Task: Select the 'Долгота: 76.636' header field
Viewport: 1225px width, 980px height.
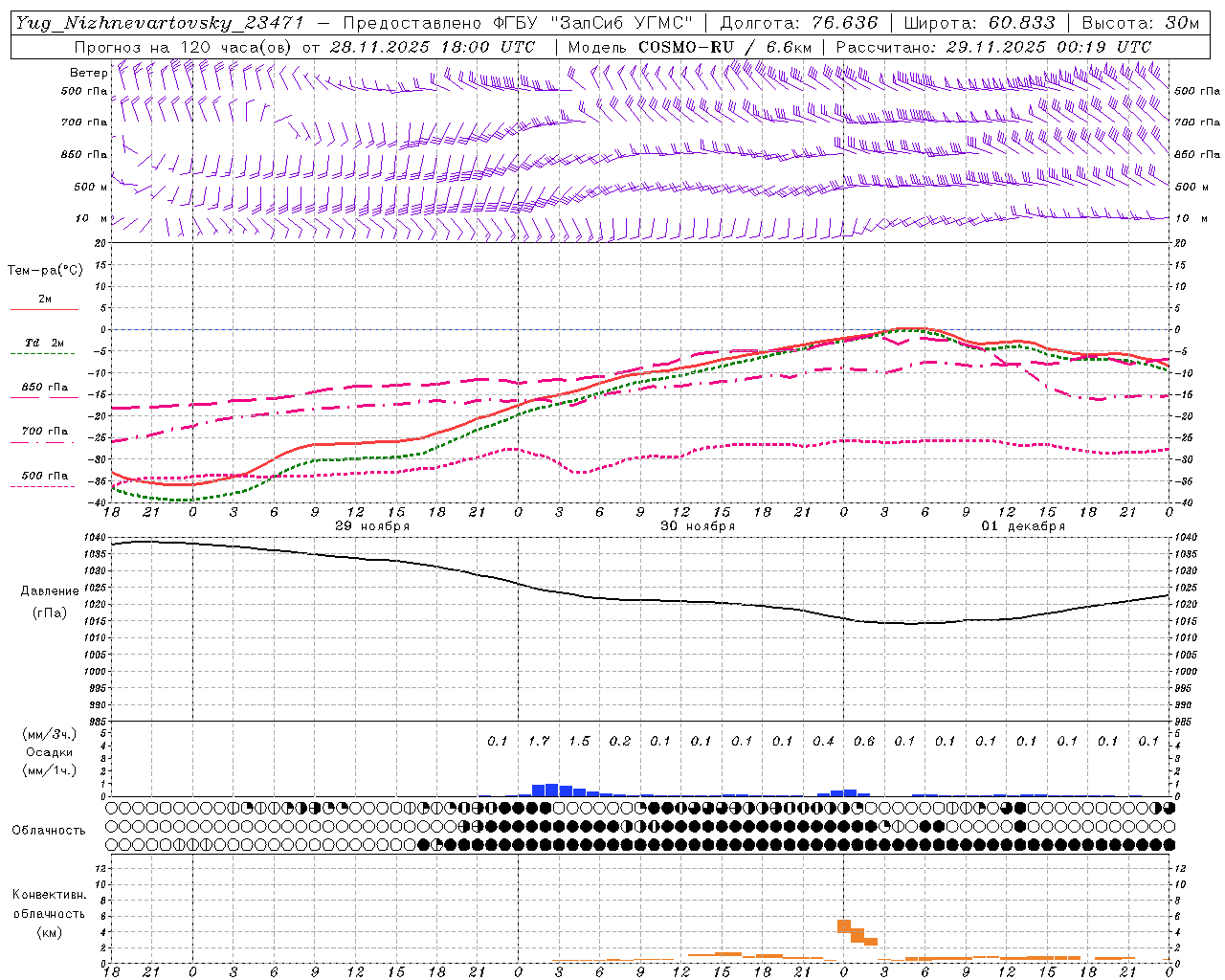Action: tap(798, 23)
